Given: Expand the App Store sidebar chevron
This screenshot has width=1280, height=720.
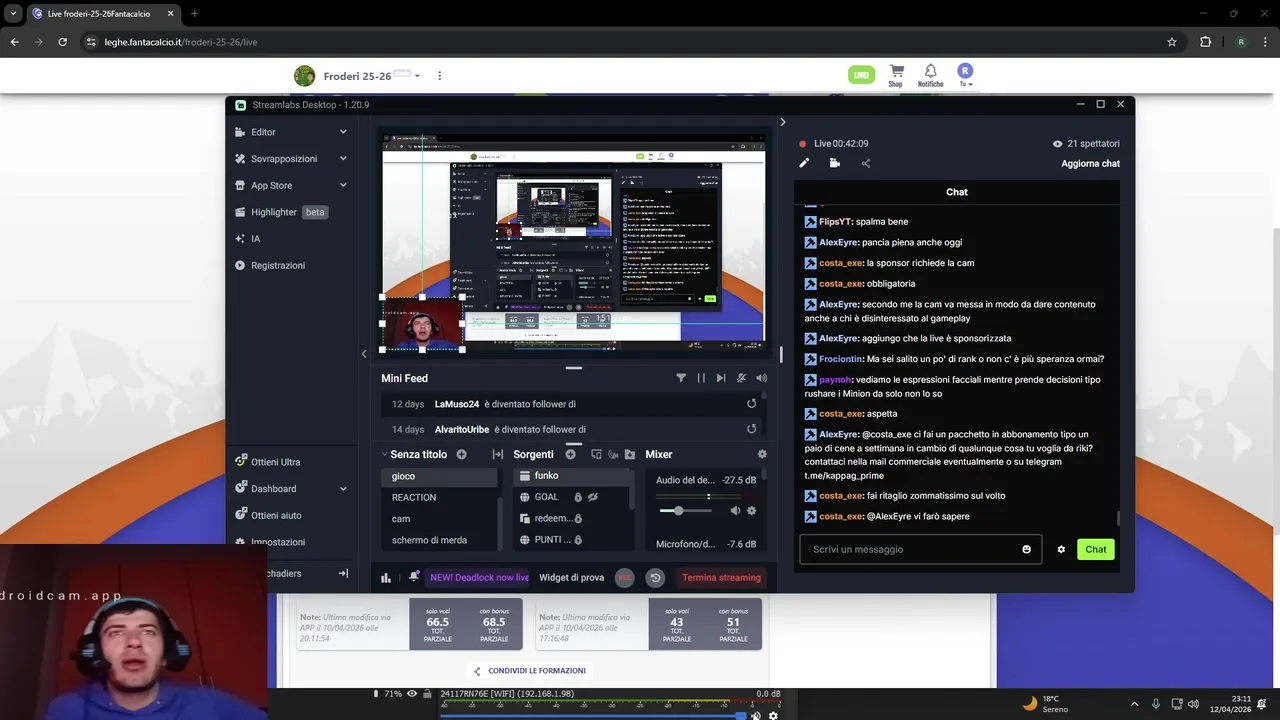Looking at the screenshot, I should [x=343, y=185].
